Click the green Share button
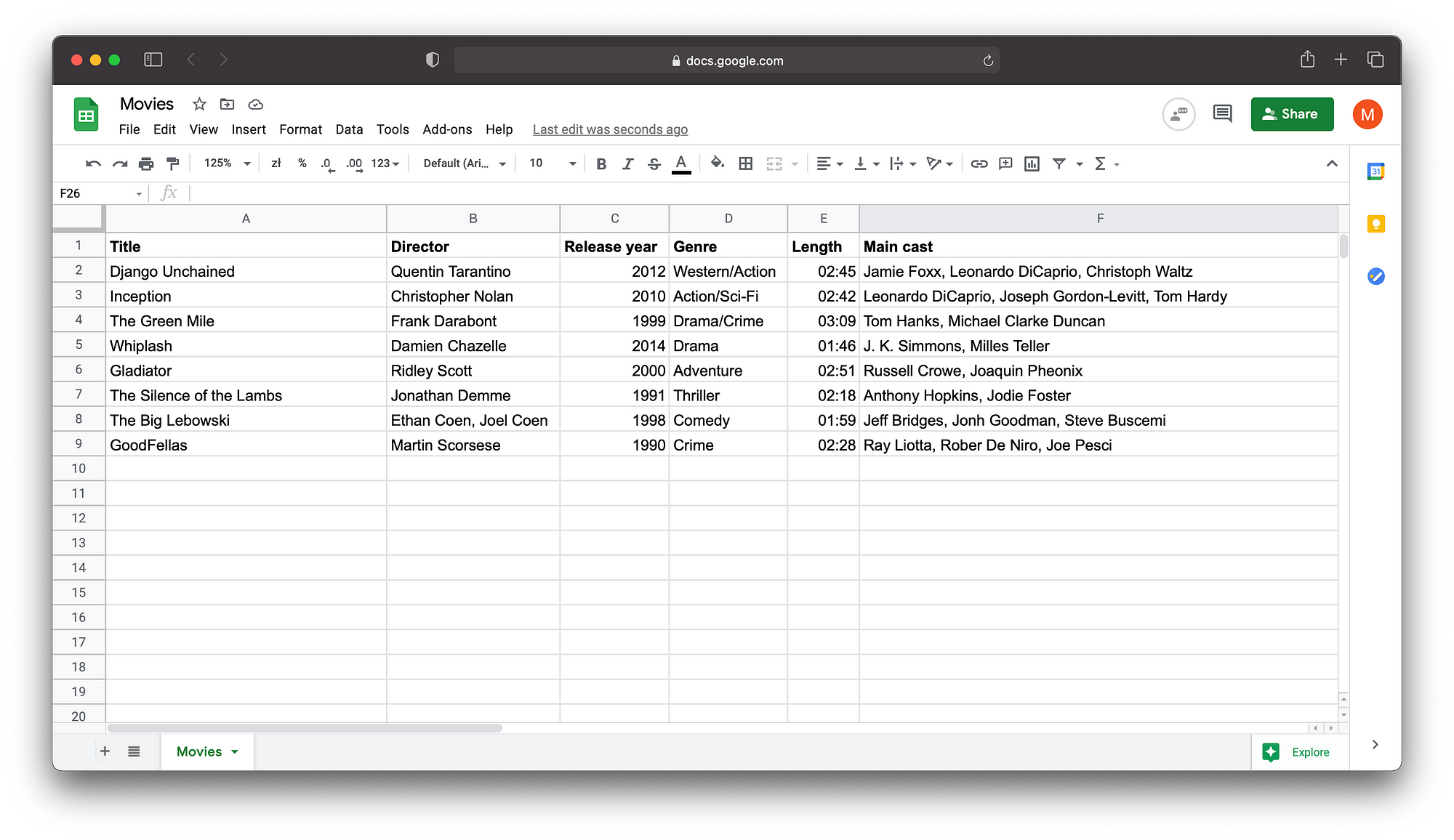 [x=1292, y=114]
